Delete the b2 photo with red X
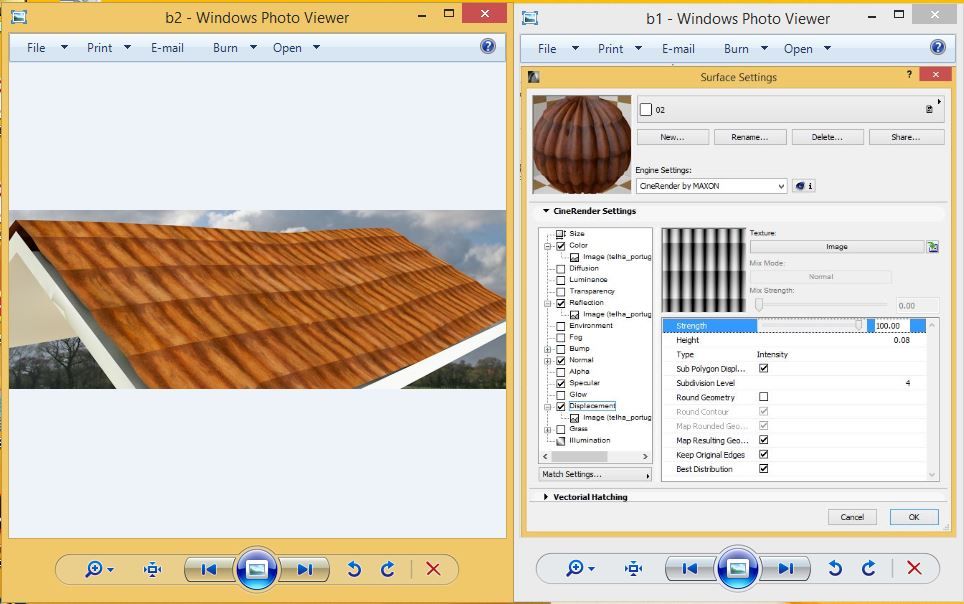The image size is (964, 604). (x=433, y=569)
